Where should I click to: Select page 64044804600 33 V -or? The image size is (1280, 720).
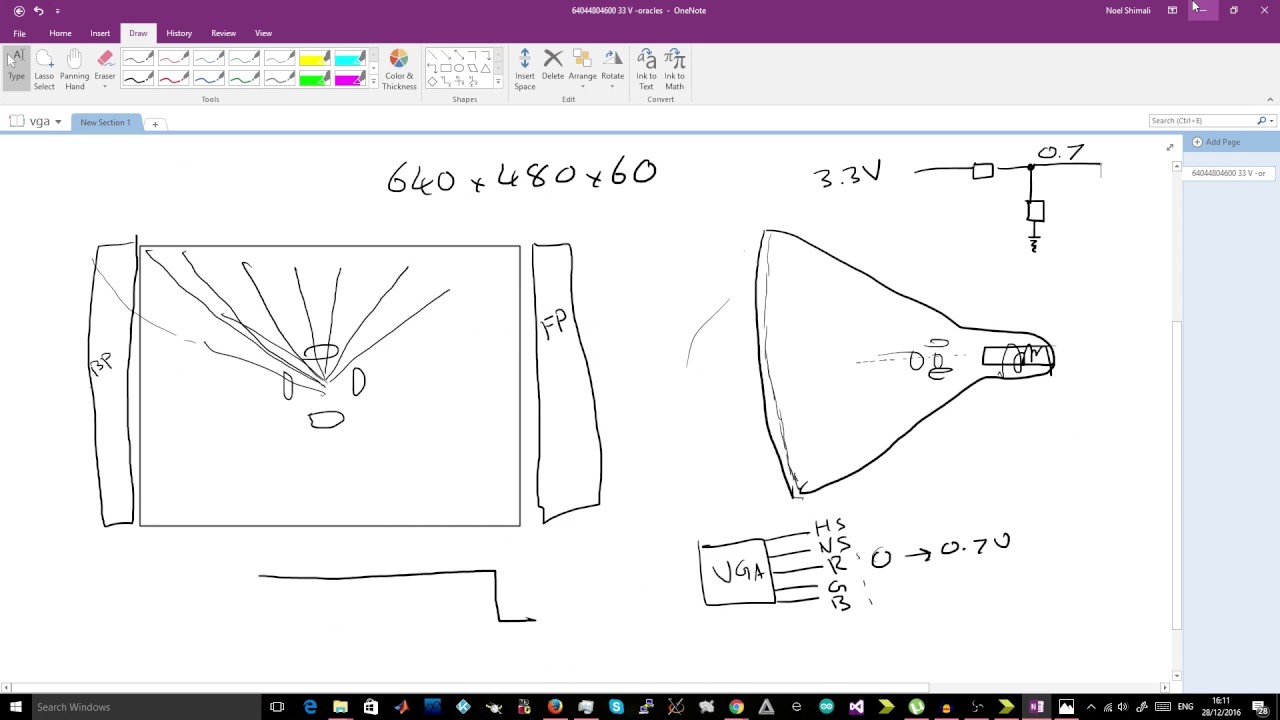pos(1228,173)
